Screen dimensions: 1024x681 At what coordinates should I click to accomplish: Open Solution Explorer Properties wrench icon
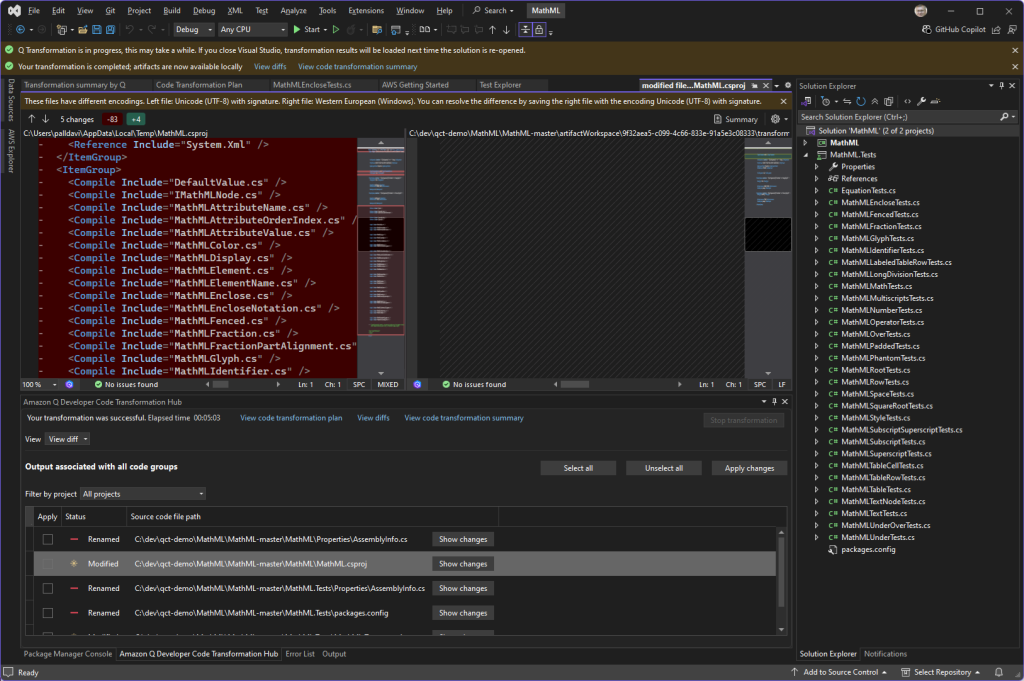[x=921, y=100]
